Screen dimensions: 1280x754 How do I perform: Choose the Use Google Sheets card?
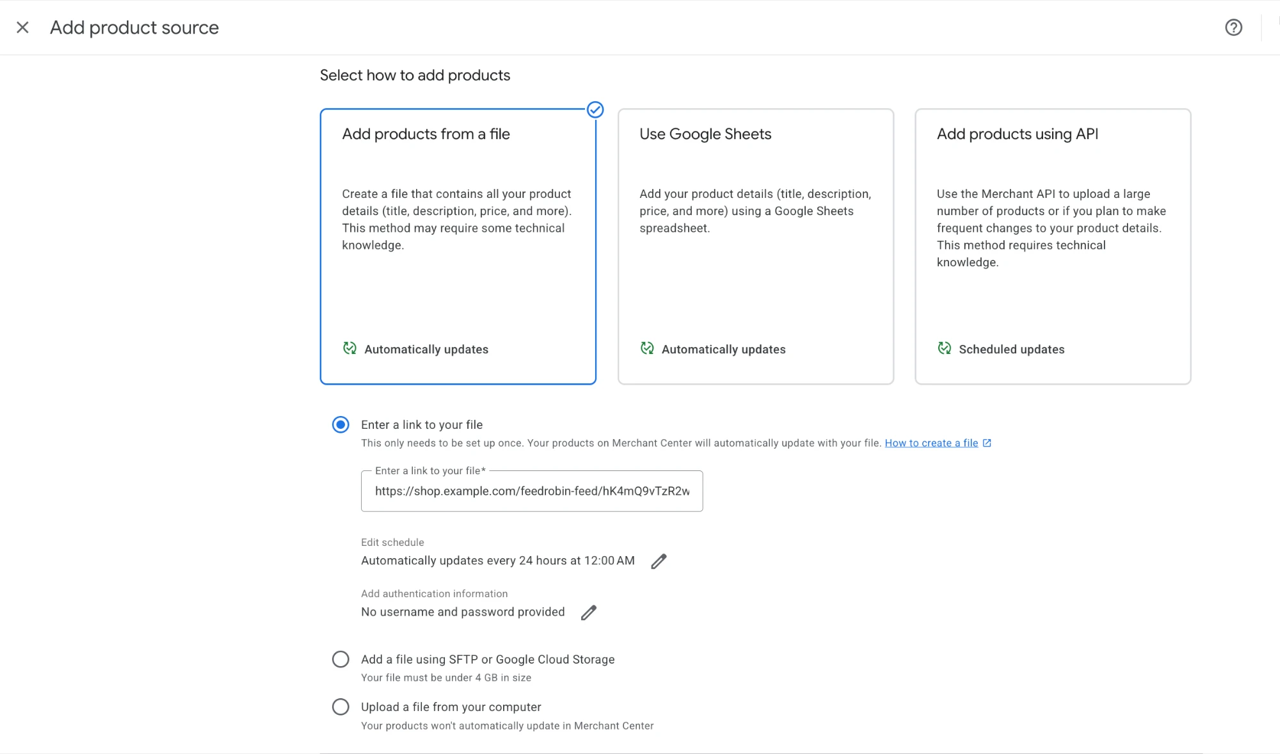tap(756, 246)
